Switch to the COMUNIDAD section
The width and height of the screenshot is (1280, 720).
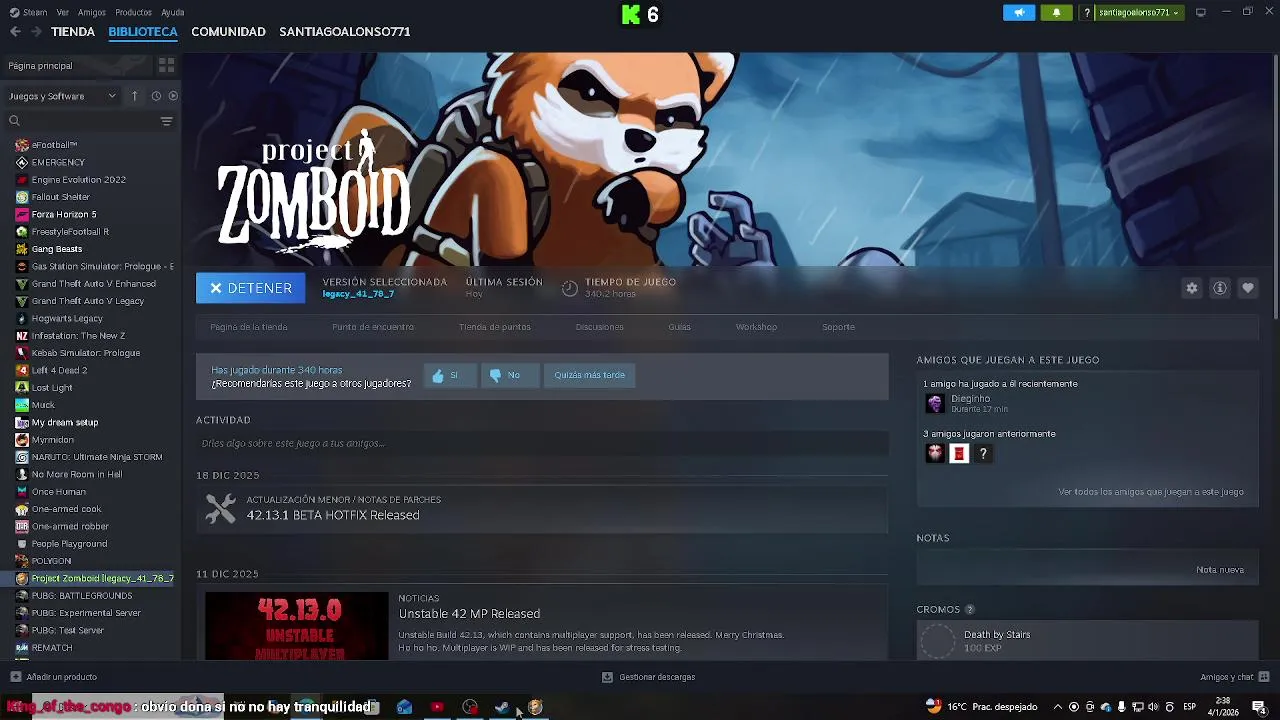(x=228, y=32)
